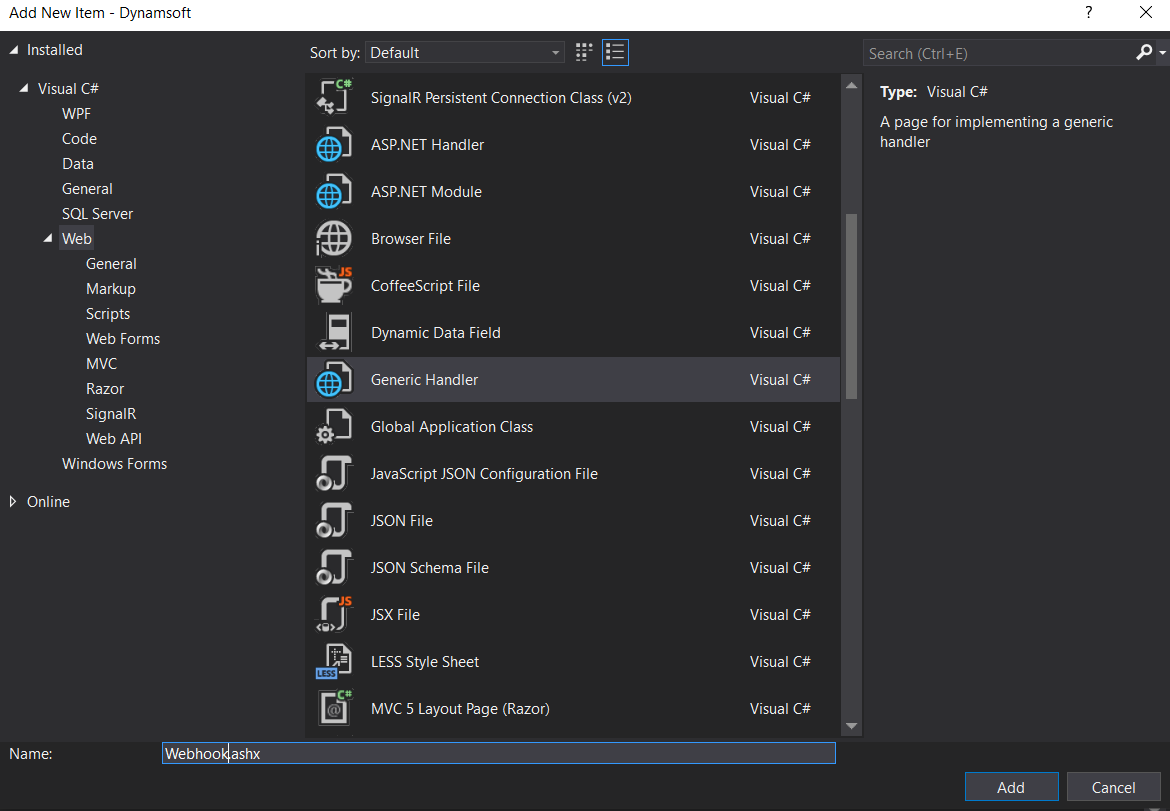This screenshot has height=811, width=1170.
Task: Collapse the Web category node
Action: click(48, 239)
